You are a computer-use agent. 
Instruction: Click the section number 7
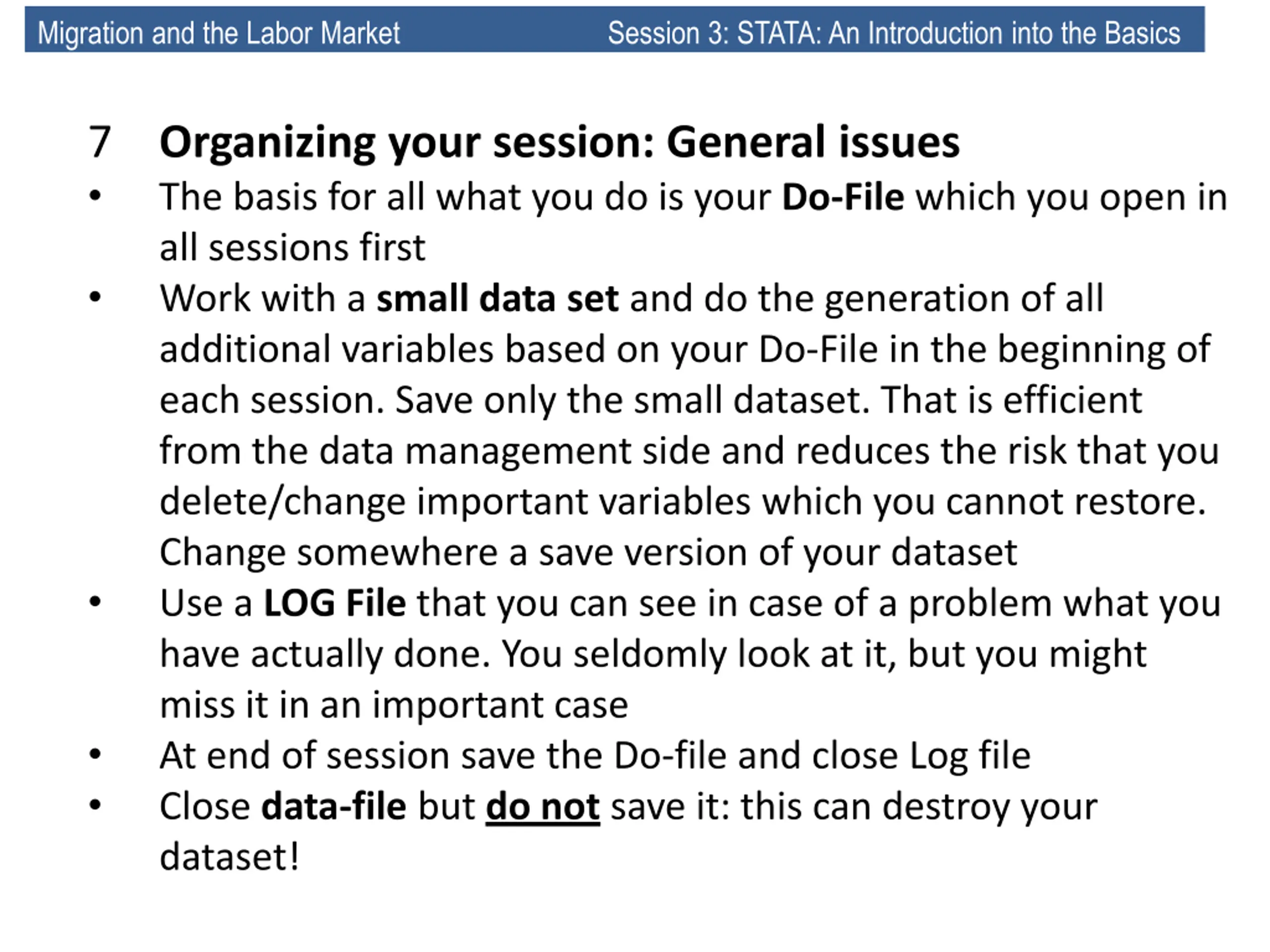tap(99, 142)
